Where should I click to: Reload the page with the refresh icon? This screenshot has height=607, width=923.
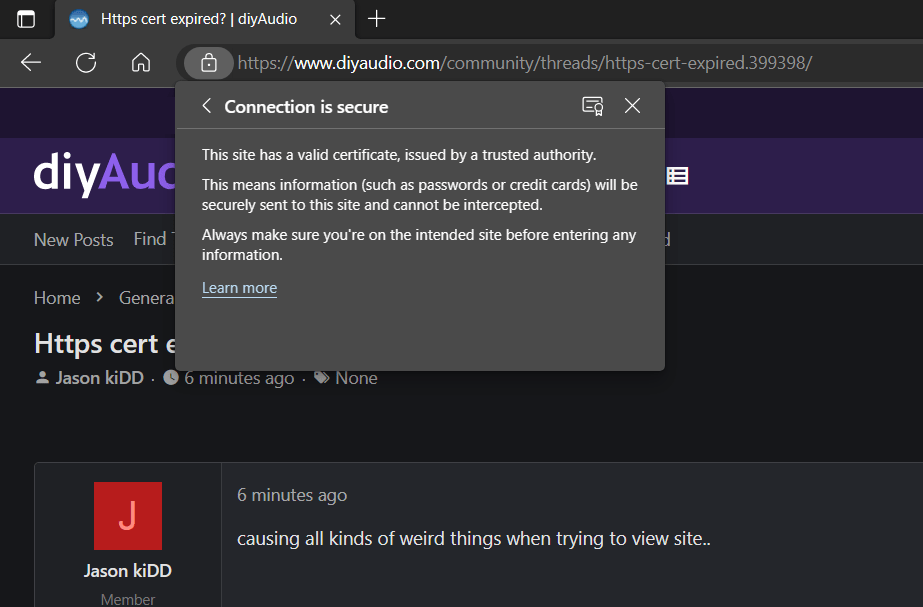click(86, 62)
